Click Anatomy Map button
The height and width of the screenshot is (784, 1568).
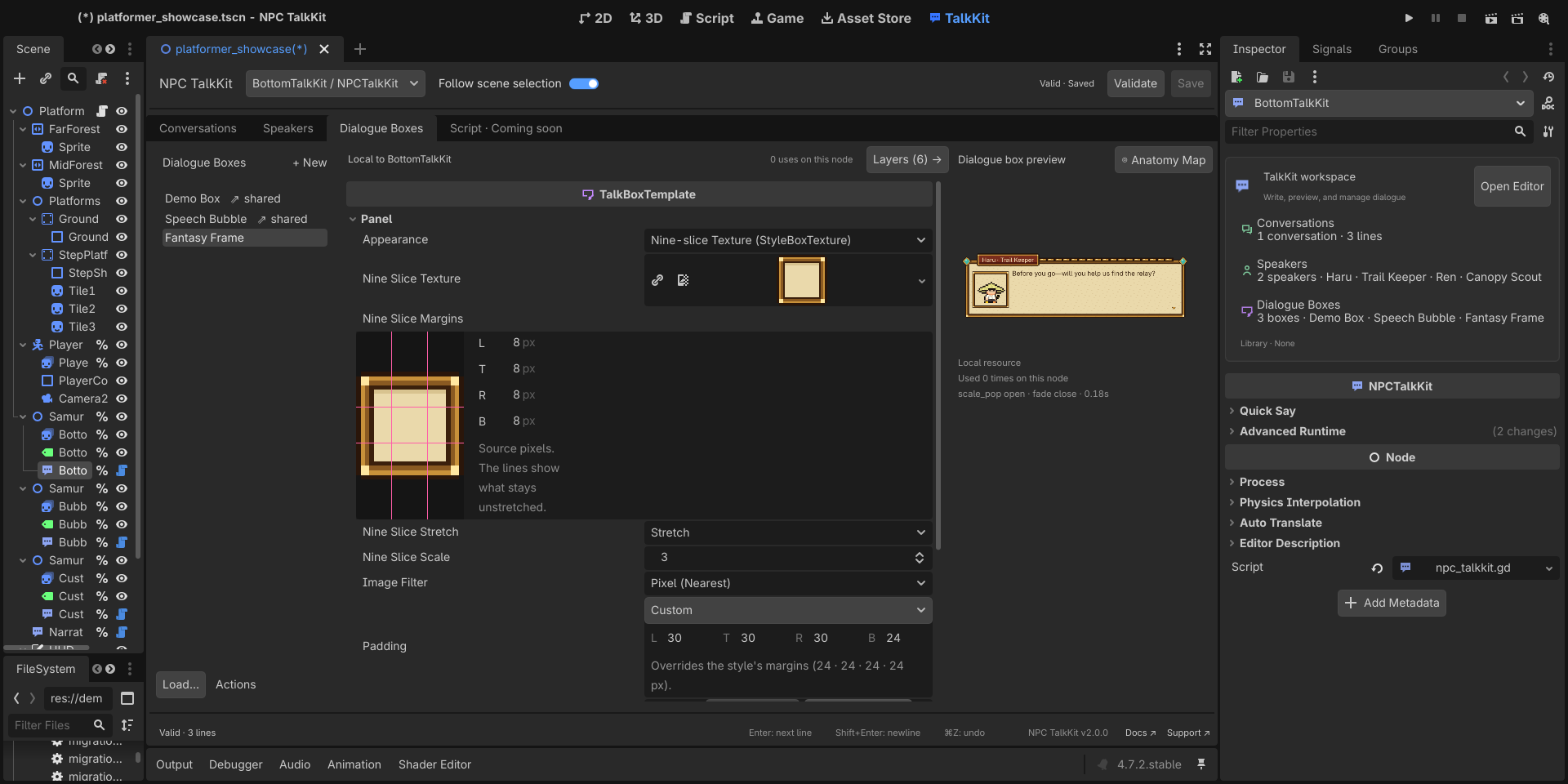tap(1164, 160)
